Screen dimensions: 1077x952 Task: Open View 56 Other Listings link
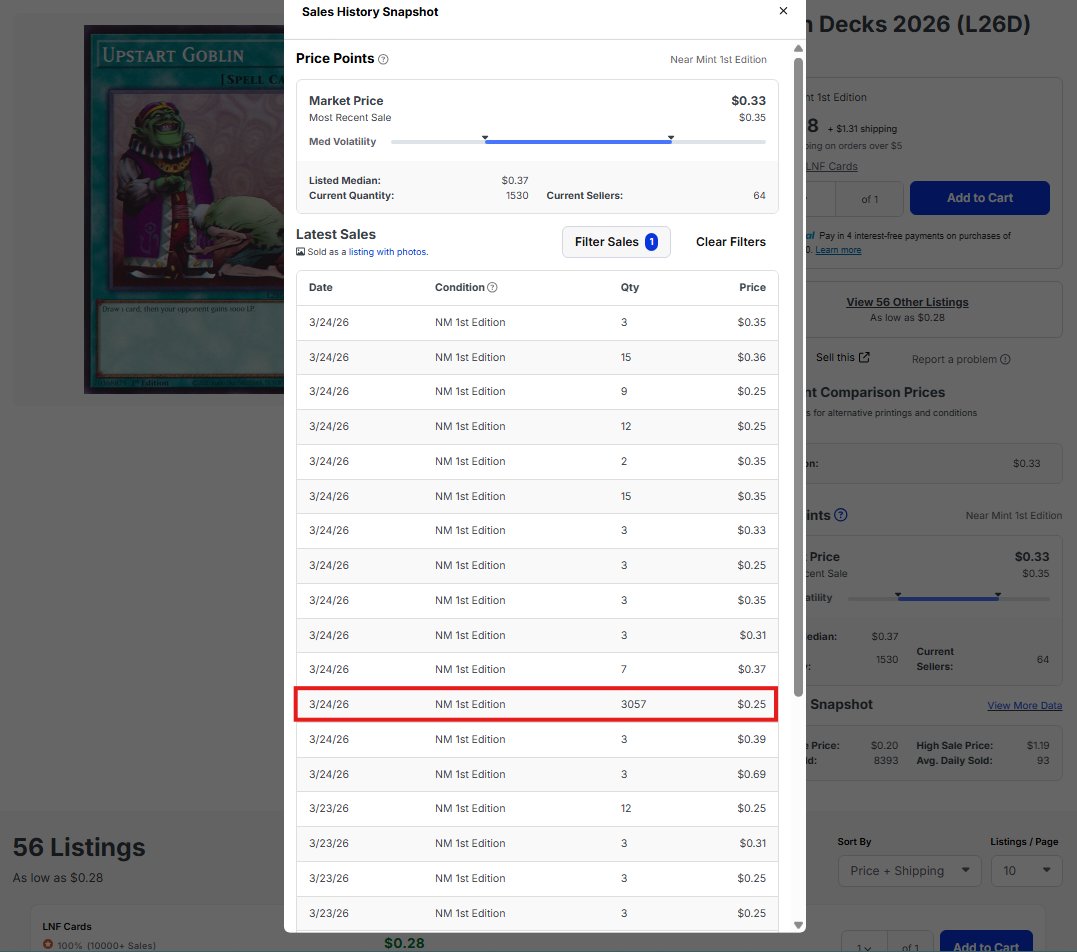907,302
